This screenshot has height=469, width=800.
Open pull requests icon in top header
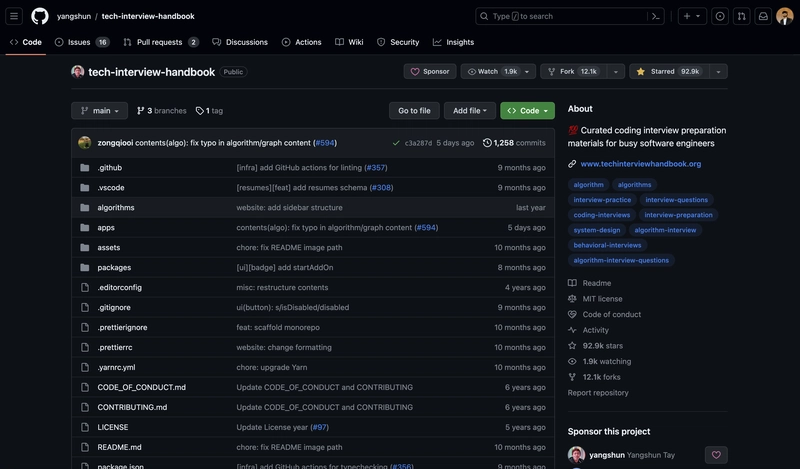coord(741,16)
